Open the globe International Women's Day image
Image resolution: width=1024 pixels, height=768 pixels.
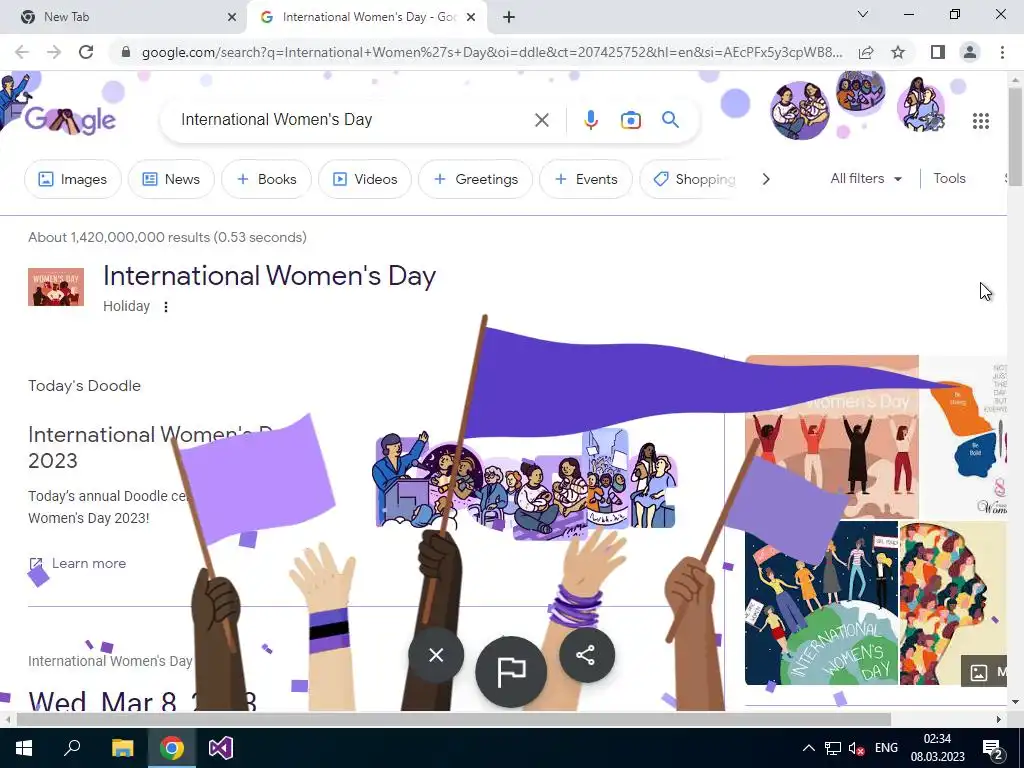click(x=821, y=603)
